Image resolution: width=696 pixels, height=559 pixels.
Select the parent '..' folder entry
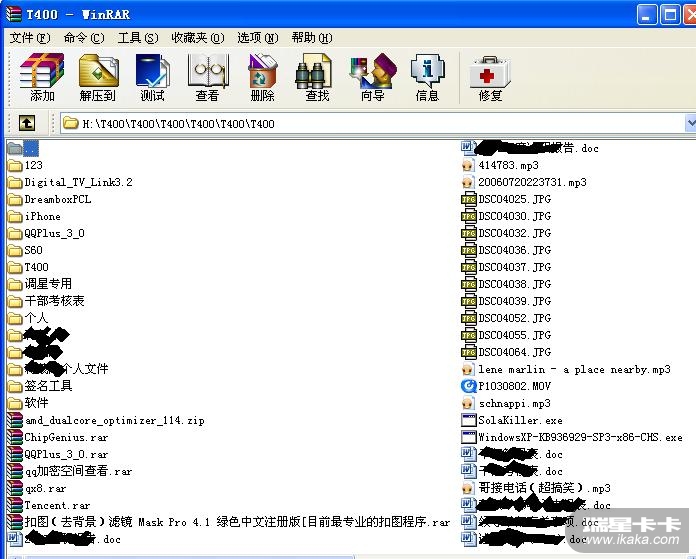[23, 148]
